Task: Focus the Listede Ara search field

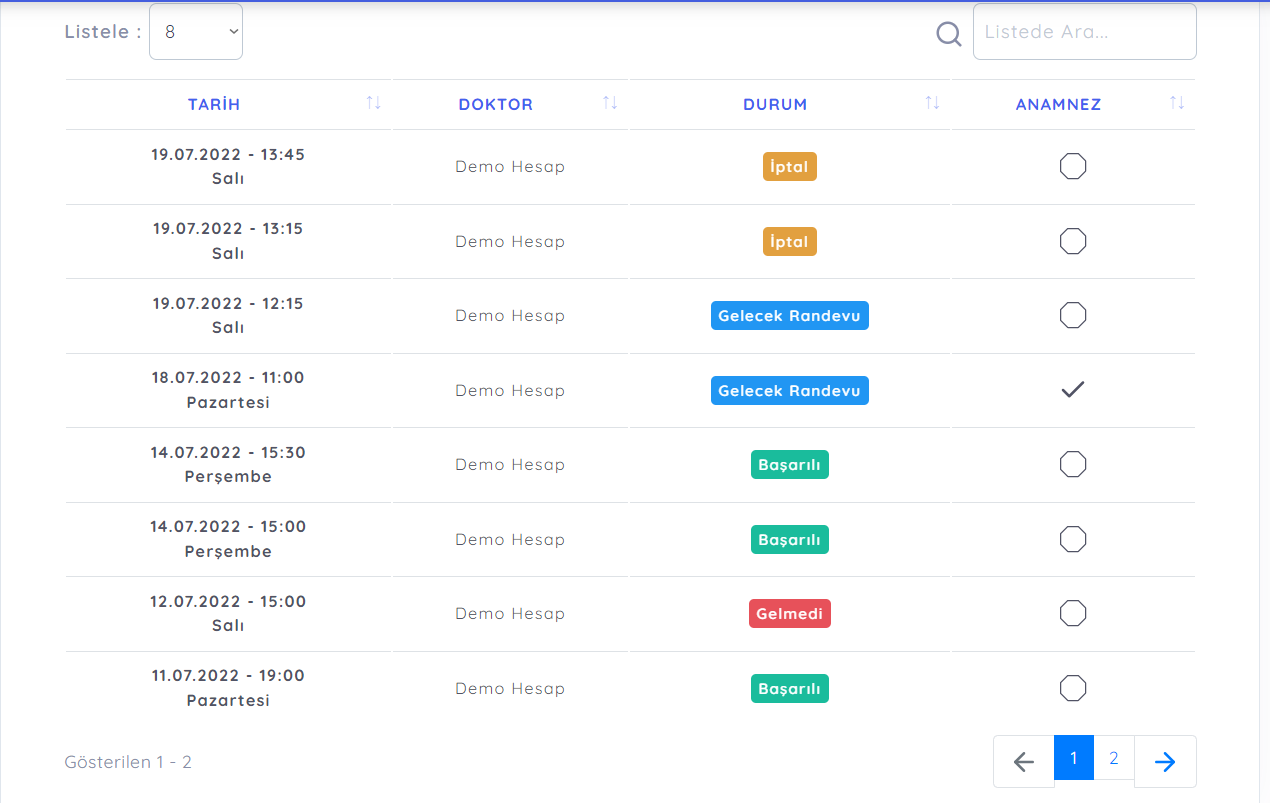Action: click(1084, 32)
